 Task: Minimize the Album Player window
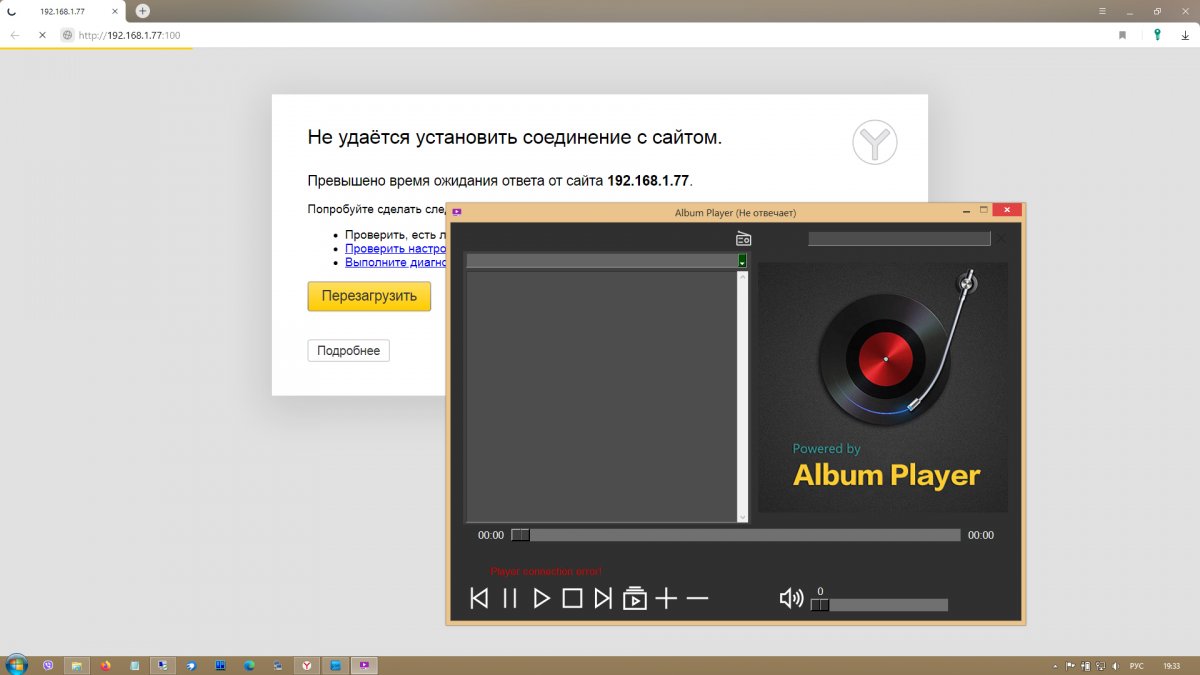pyautogui.click(x=967, y=210)
